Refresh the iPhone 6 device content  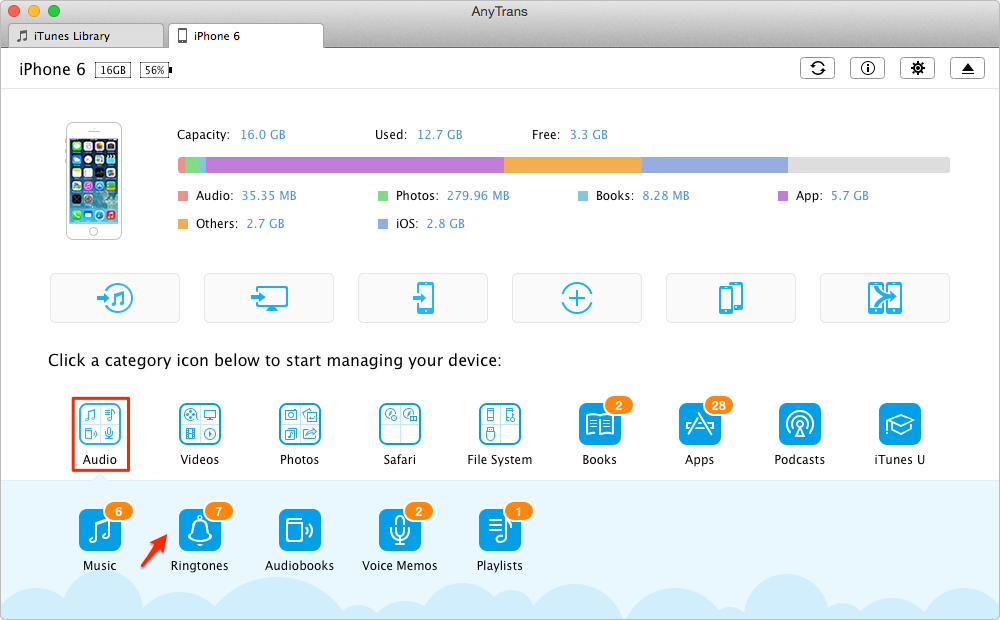point(818,68)
